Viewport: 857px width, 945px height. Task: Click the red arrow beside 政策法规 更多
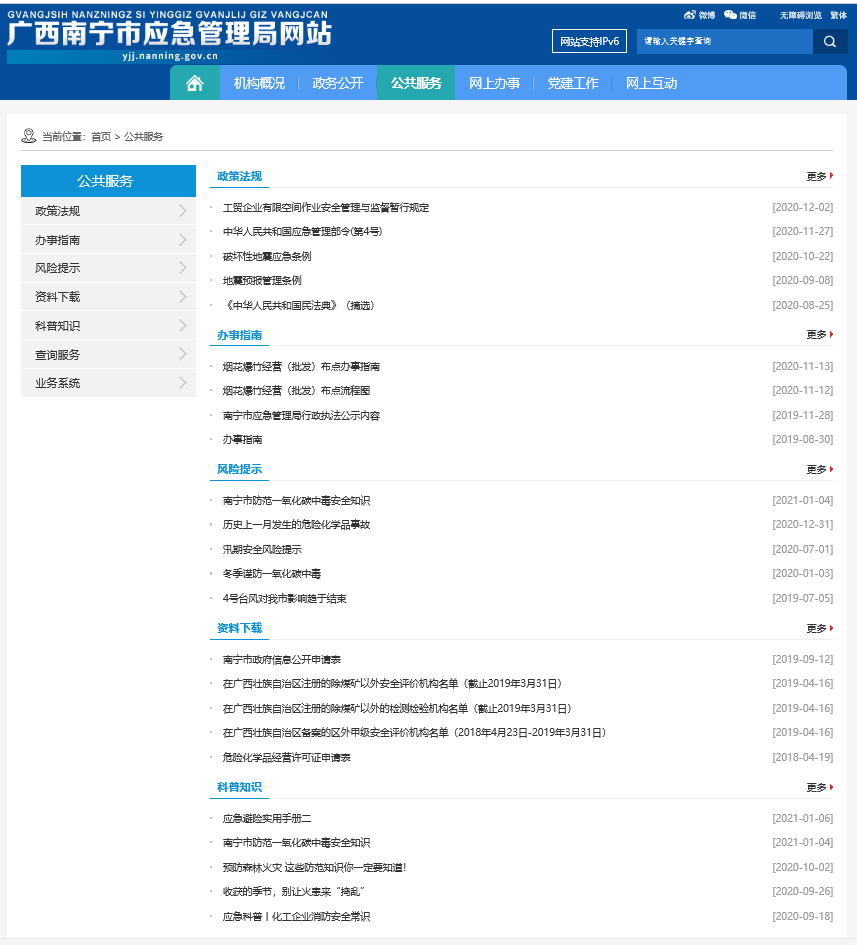click(831, 176)
